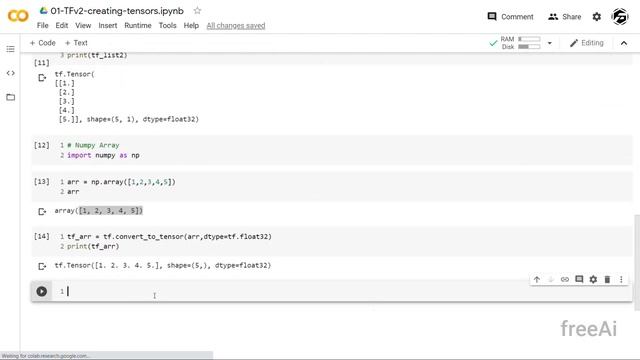This screenshot has width=640, height=360.
Task: Open the File menu
Action: [42, 25]
